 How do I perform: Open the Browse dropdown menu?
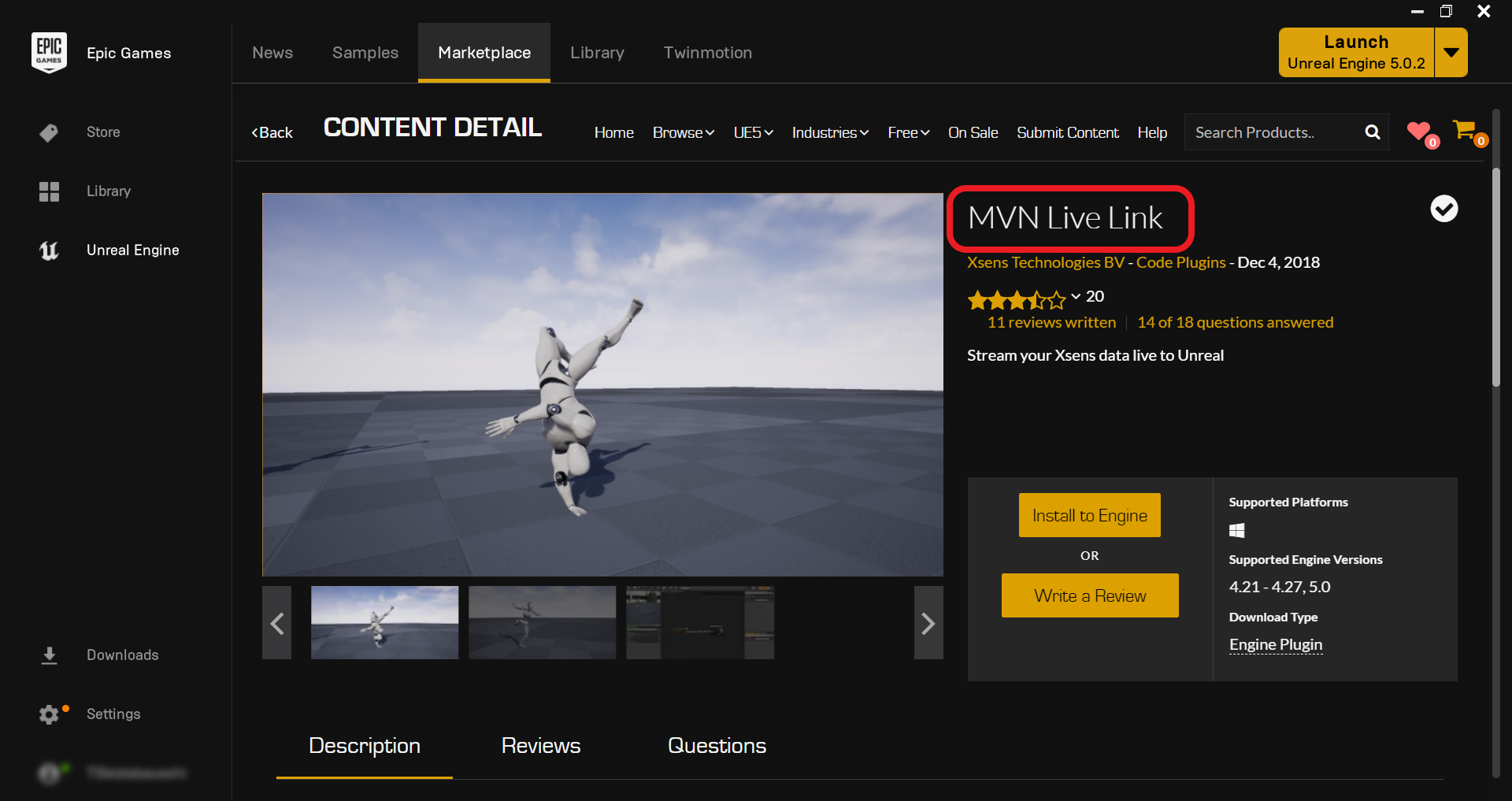click(x=684, y=132)
